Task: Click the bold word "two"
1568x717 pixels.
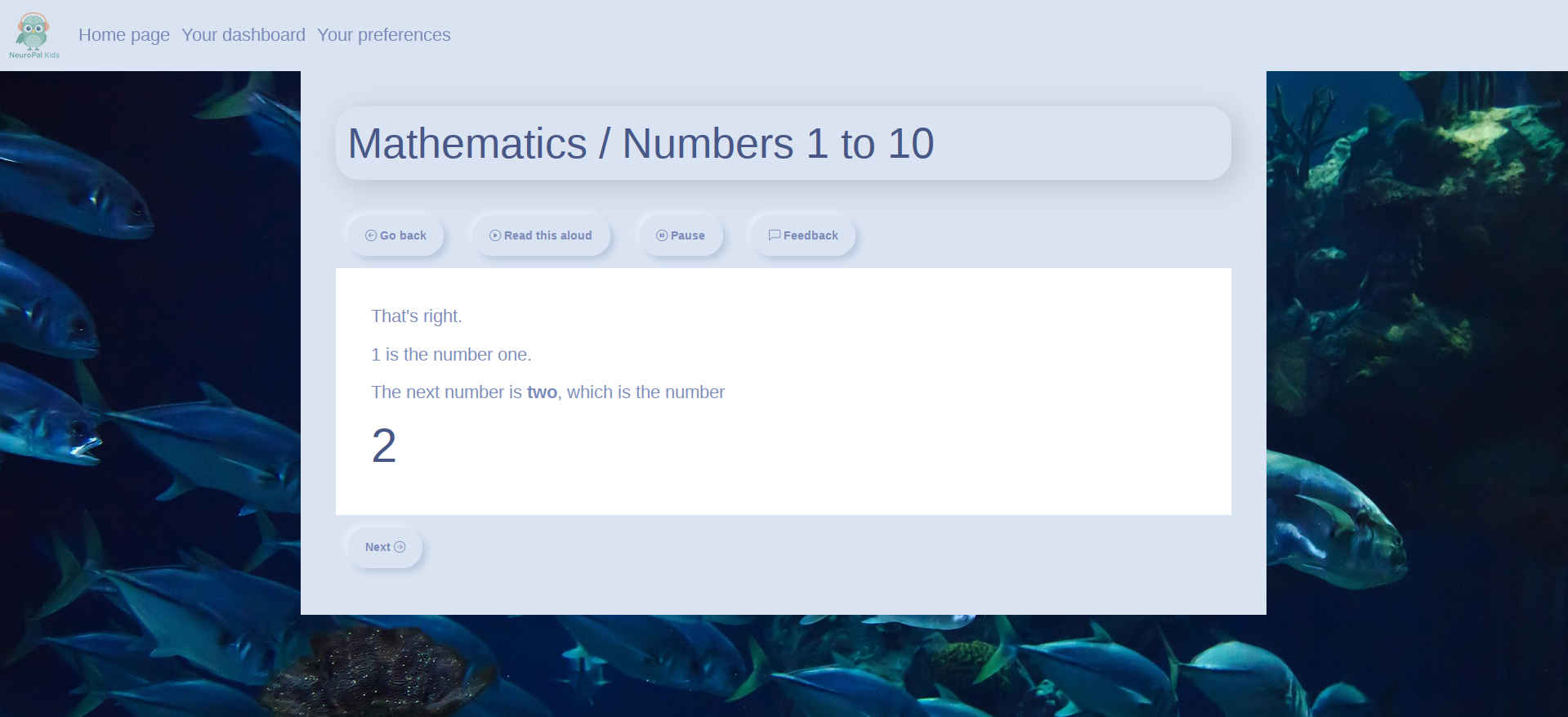Action: point(542,392)
